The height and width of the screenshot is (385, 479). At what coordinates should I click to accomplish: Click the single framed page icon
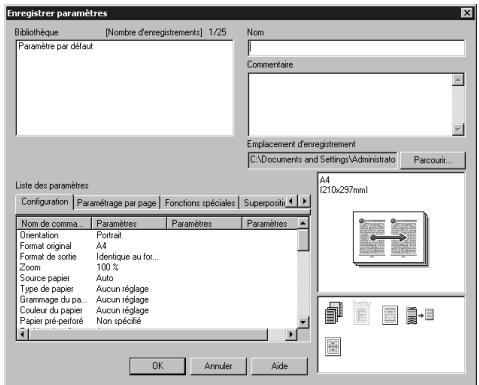(390, 315)
